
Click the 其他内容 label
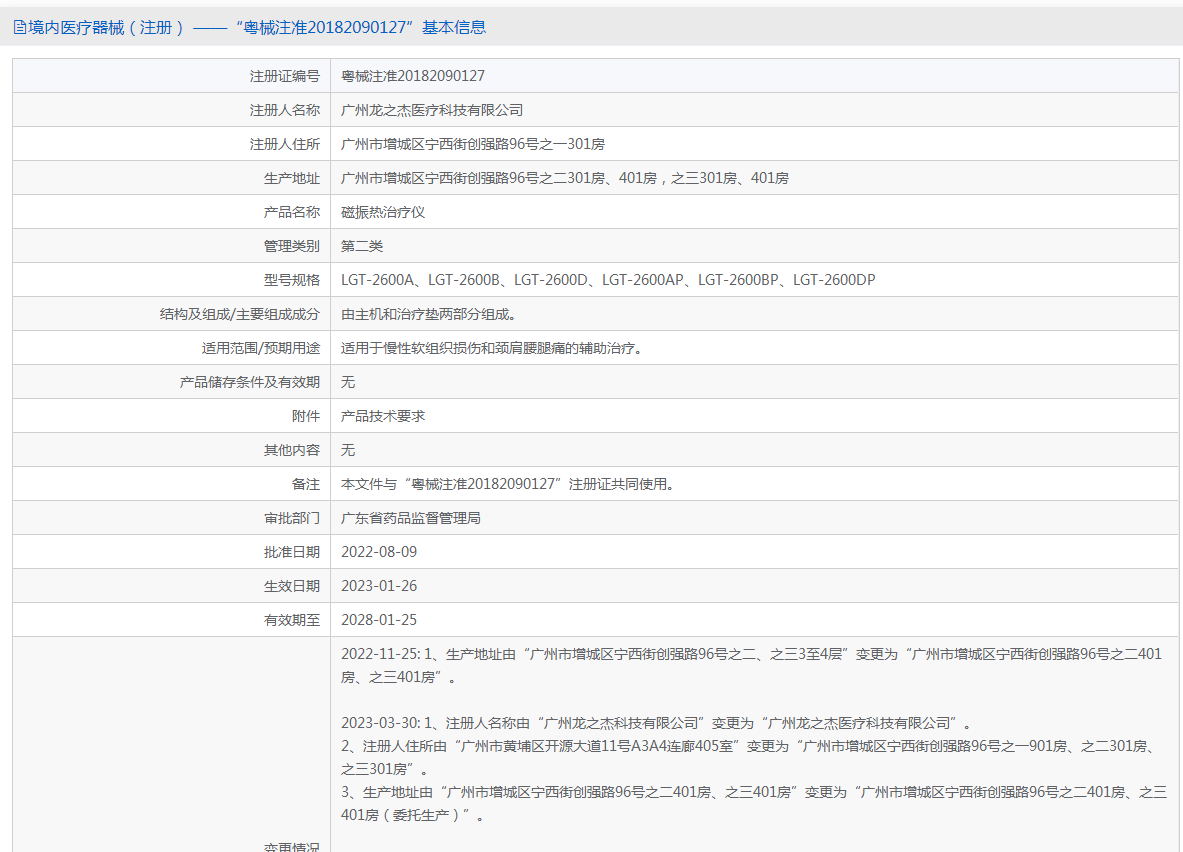click(291, 450)
